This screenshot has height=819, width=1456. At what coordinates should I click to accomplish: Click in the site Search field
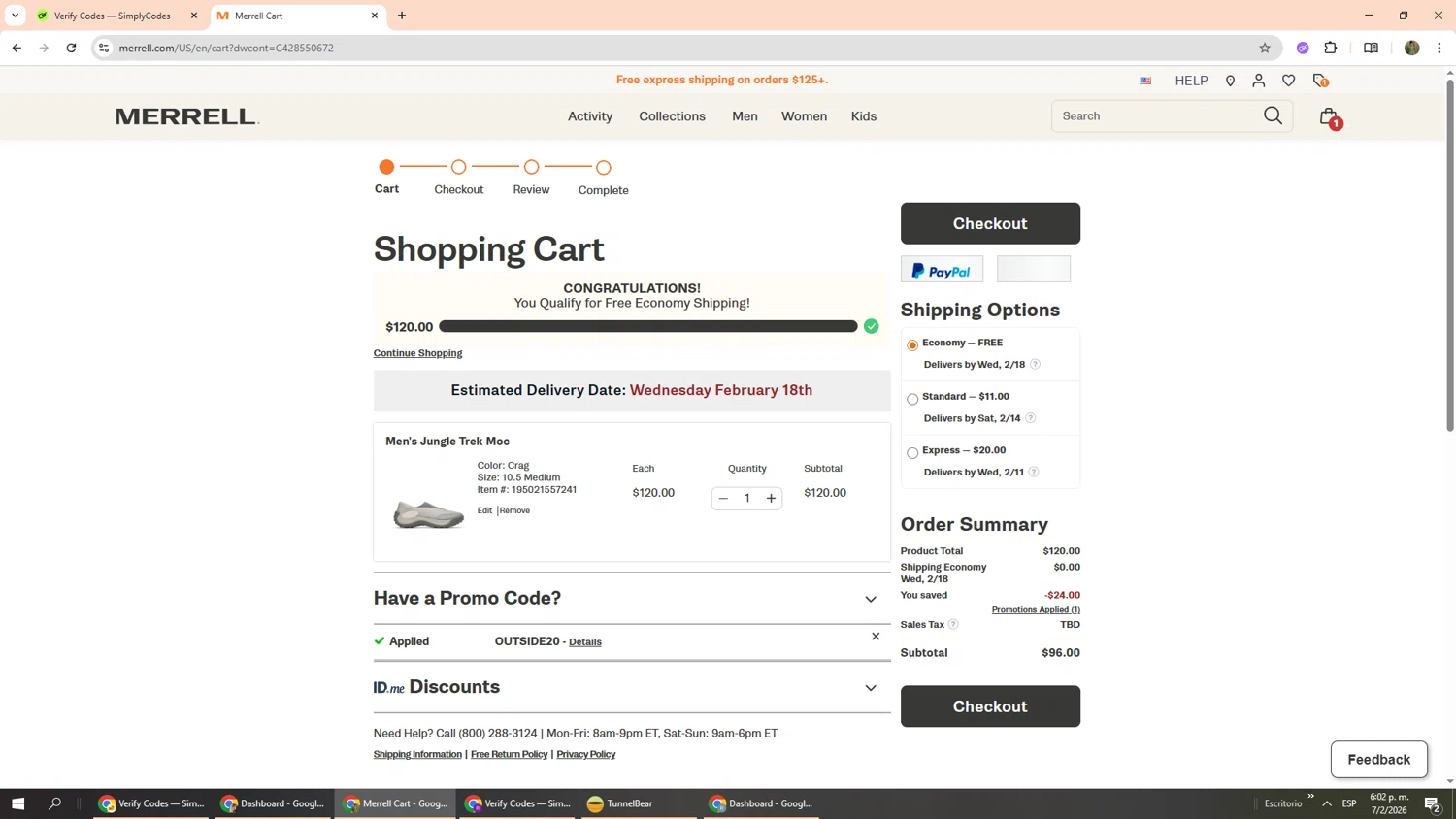point(1157,116)
